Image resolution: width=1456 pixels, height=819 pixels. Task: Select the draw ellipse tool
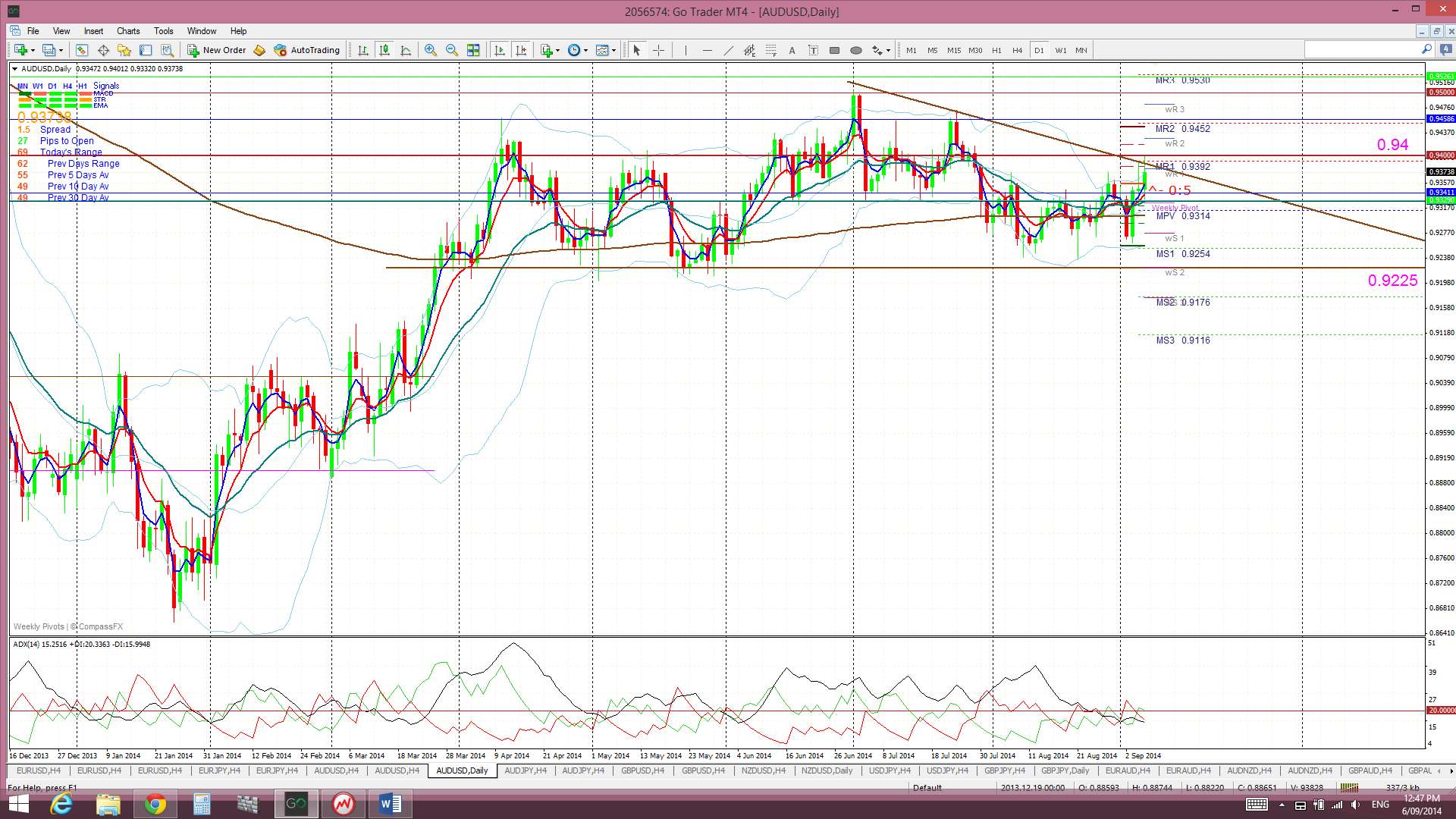pyautogui.click(x=856, y=50)
